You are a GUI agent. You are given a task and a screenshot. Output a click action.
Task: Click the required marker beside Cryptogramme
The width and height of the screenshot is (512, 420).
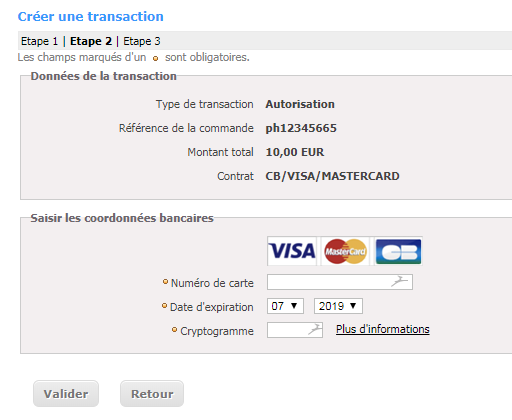coord(174,330)
